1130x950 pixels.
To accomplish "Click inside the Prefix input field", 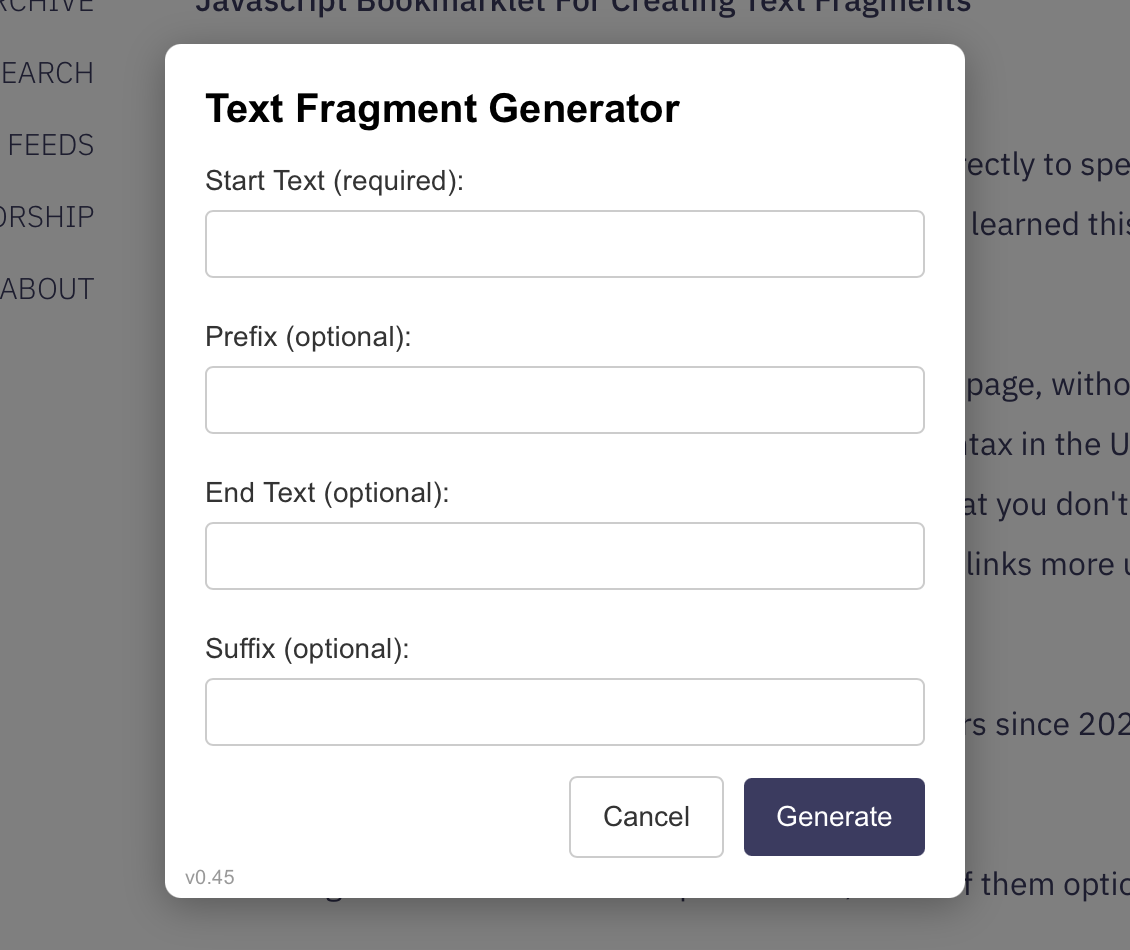I will [x=564, y=399].
